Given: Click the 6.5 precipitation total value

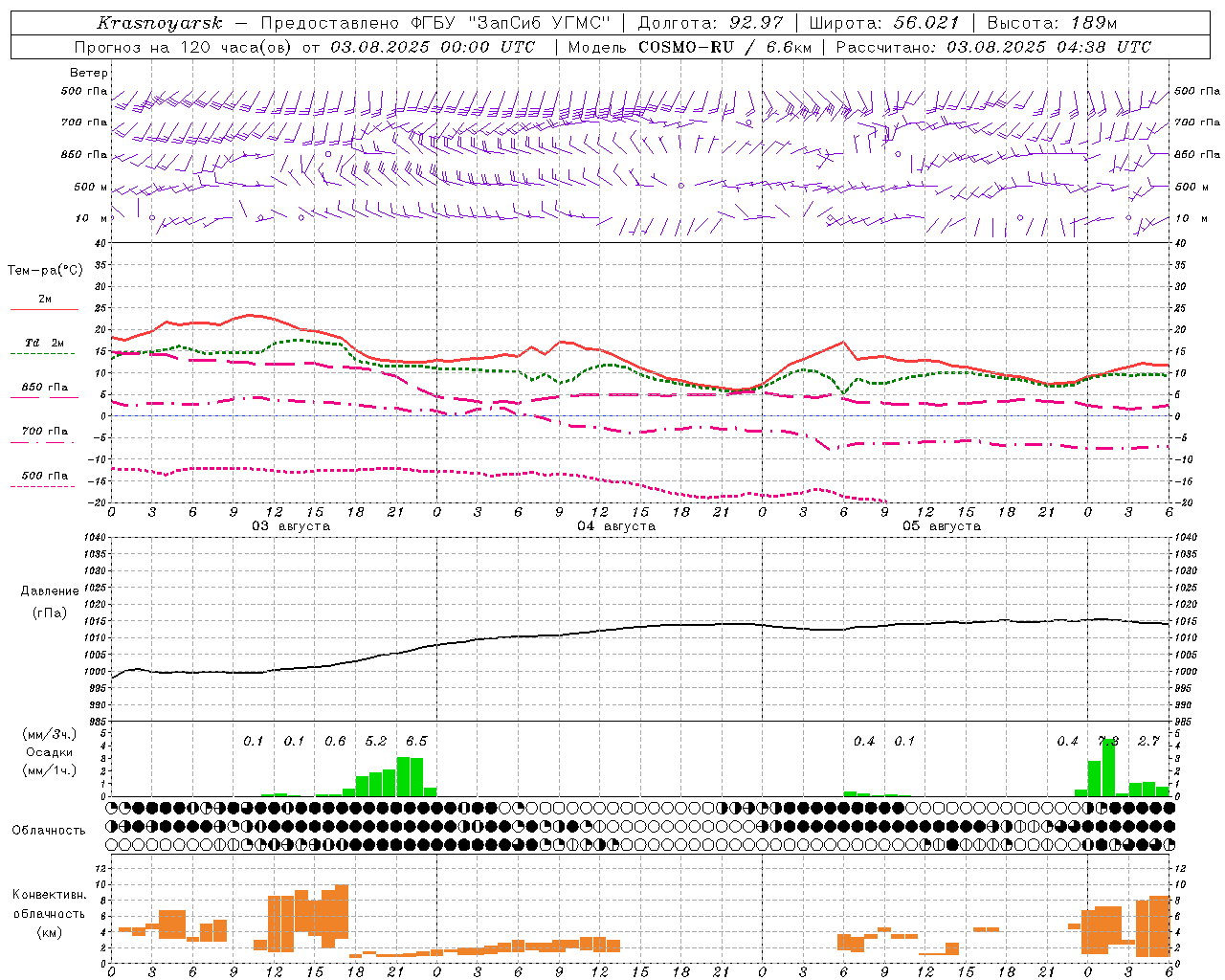Looking at the screenshot, I should click(416, 742).
